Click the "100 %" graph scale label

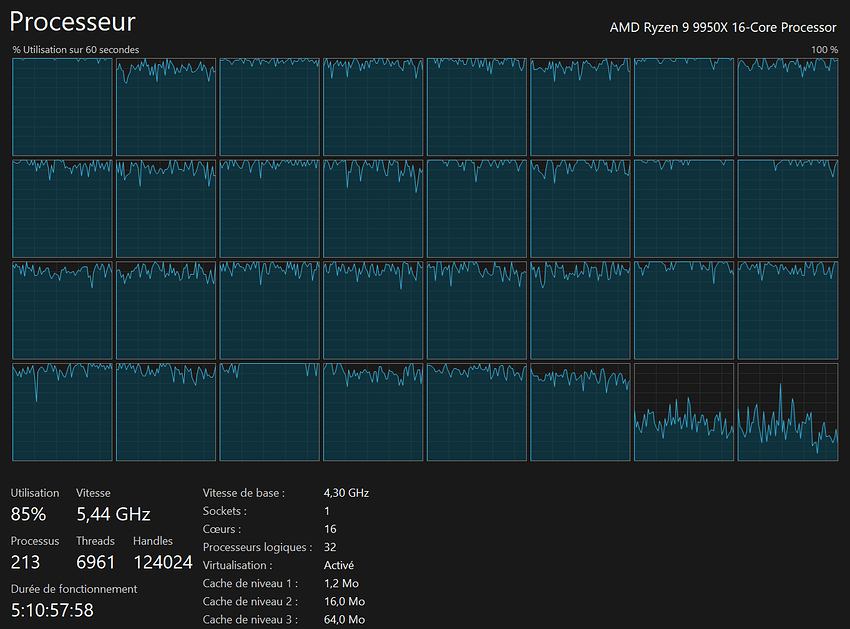tap(824, 49)
